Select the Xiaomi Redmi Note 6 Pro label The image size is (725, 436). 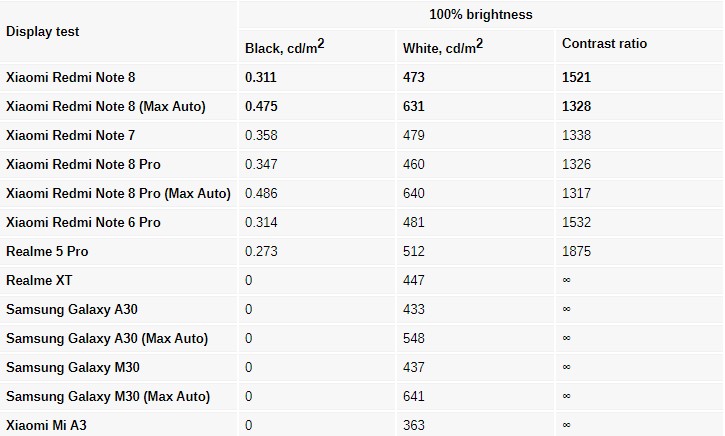coord(83,222)
